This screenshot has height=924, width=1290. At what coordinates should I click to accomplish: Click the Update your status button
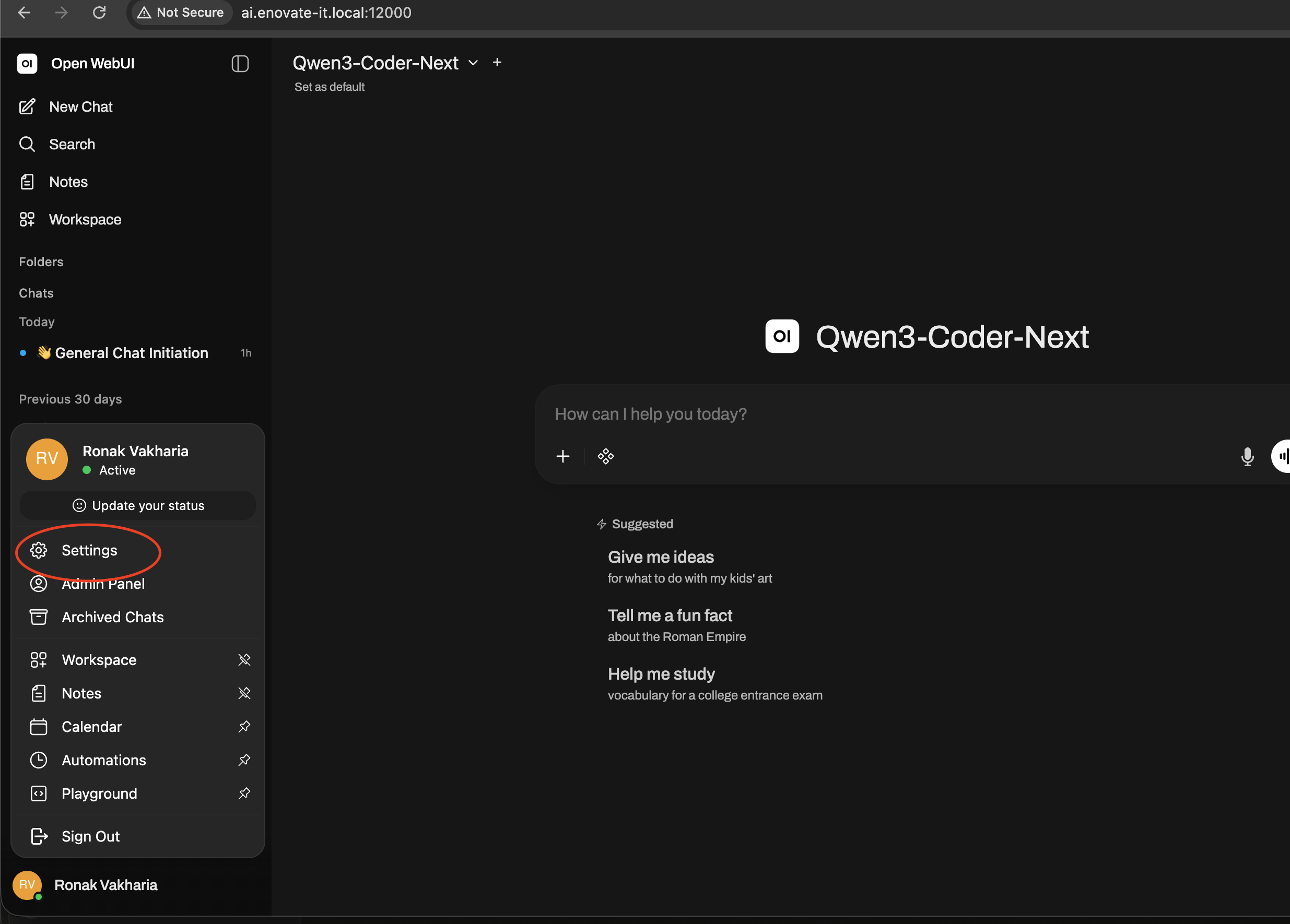pyautogui.click(x=138, y=505)
